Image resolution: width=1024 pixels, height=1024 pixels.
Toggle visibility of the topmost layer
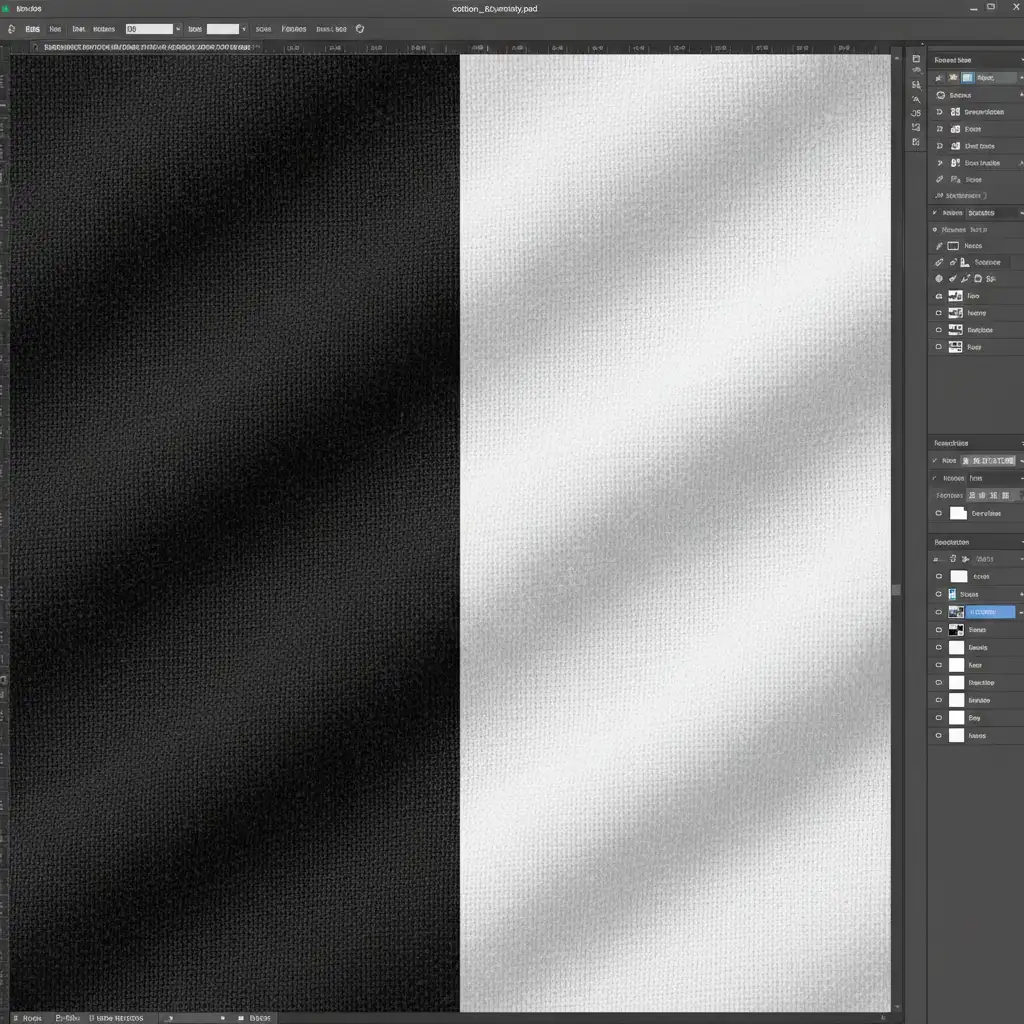[938, 577]
